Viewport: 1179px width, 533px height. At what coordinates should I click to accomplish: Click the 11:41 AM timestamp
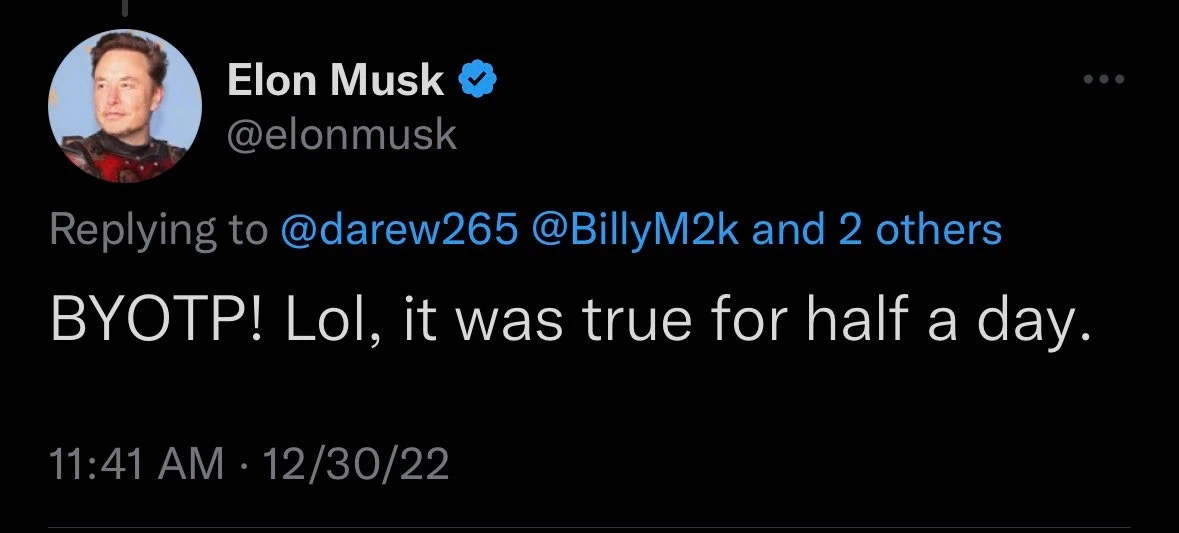point(137,466)
